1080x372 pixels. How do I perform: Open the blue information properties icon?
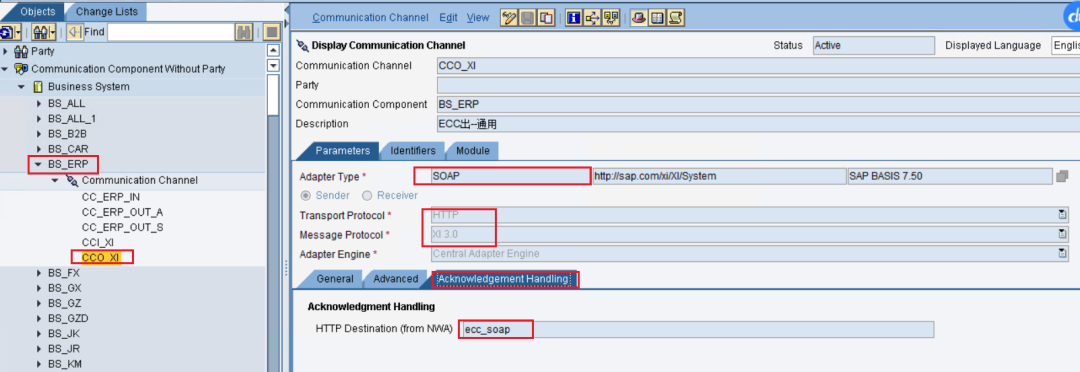coord(573,18)
